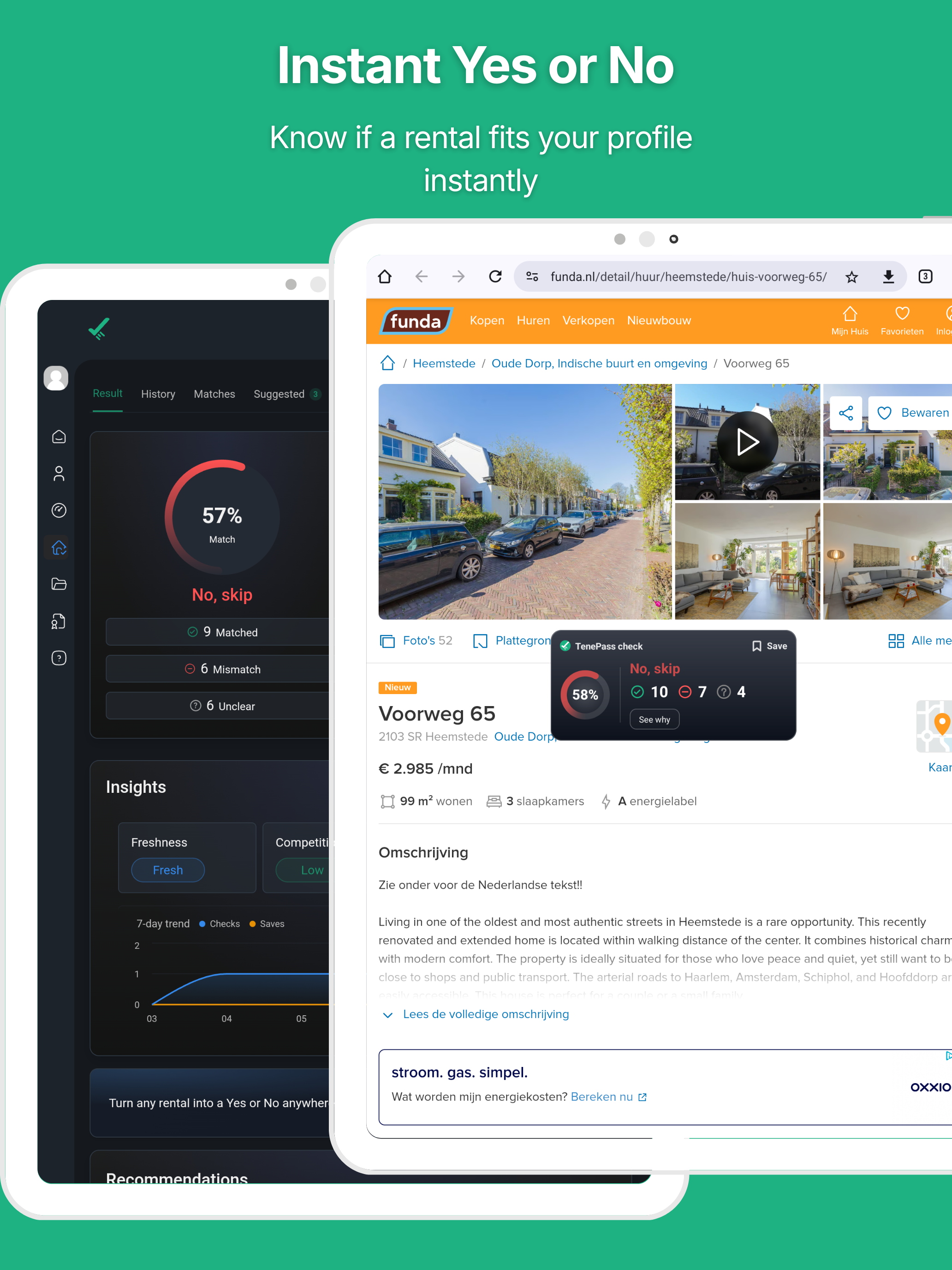Open Huren in funda navigation

[533, 320]
